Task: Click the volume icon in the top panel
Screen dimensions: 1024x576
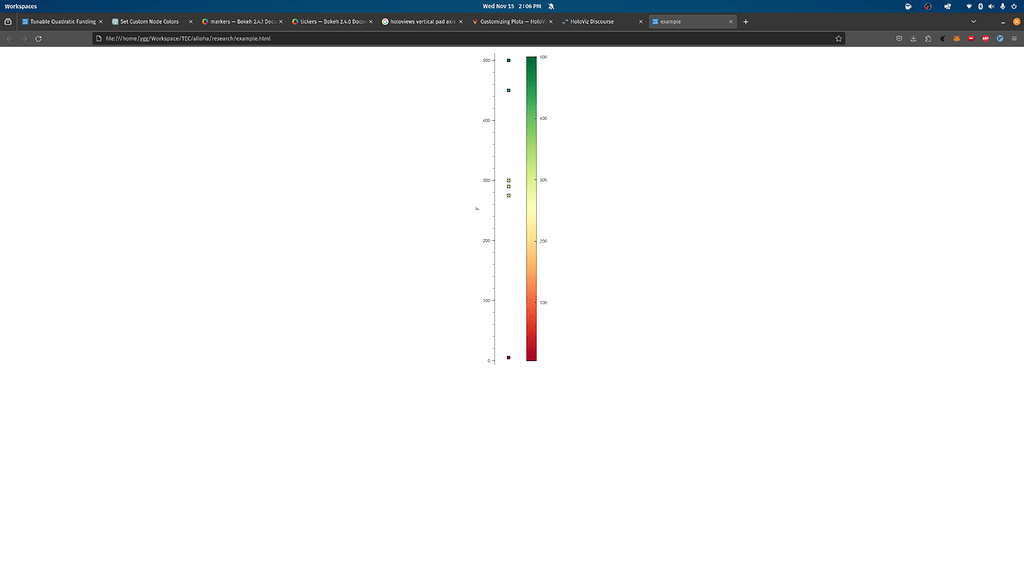Action: coord(992,6)
